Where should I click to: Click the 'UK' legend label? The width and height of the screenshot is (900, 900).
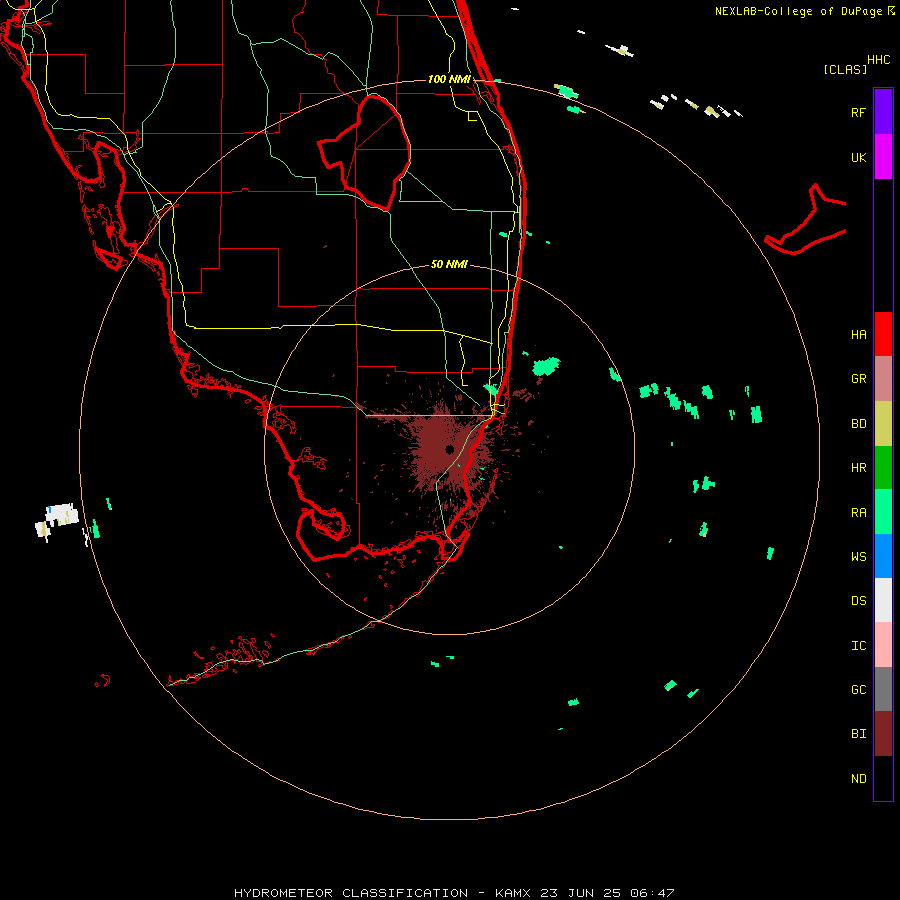pos(858,157)
